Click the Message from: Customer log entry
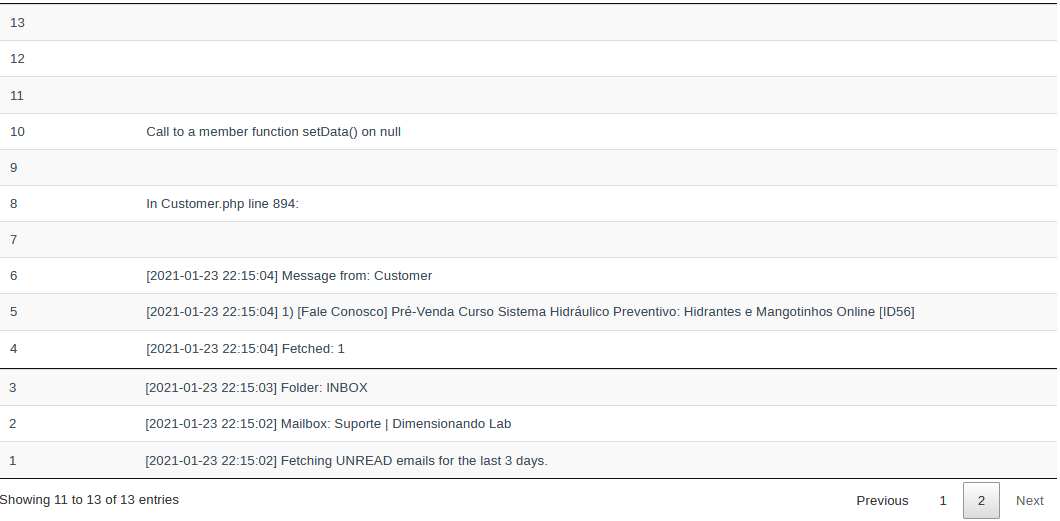The height and width of the screenshot is (521, 1060). click(289, 276)
